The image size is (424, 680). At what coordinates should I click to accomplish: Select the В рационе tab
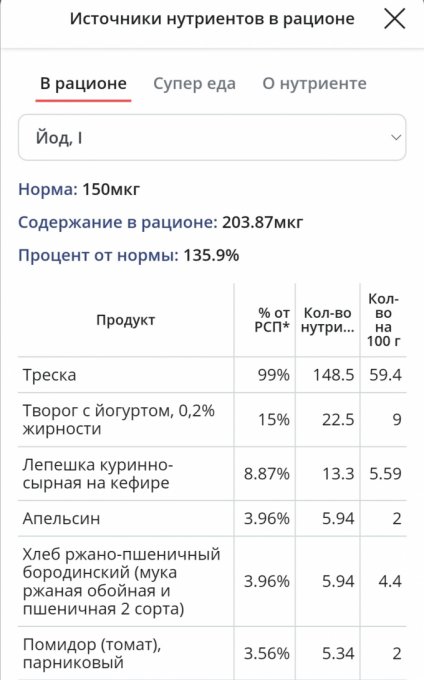pyautogui.click(x=83, y=83)
